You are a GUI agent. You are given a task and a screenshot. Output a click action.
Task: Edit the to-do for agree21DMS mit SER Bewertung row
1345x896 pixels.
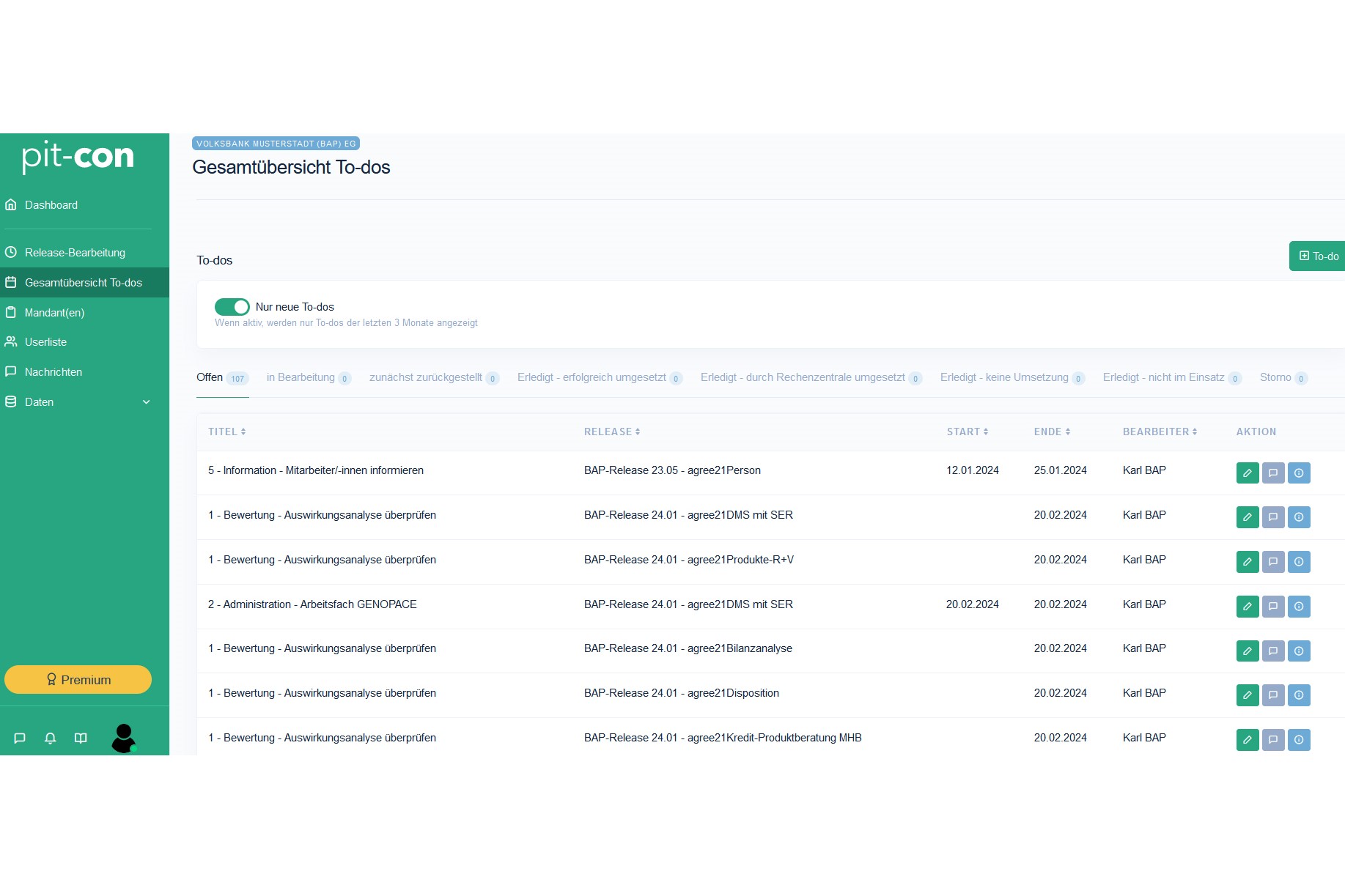click(x=1248, y=517)
